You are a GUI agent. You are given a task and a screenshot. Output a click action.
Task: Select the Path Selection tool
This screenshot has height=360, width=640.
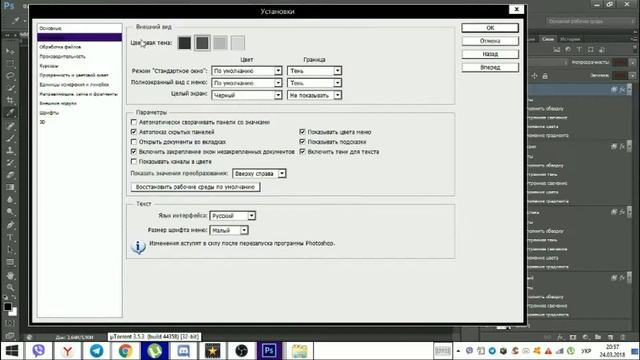pos(10,249)
